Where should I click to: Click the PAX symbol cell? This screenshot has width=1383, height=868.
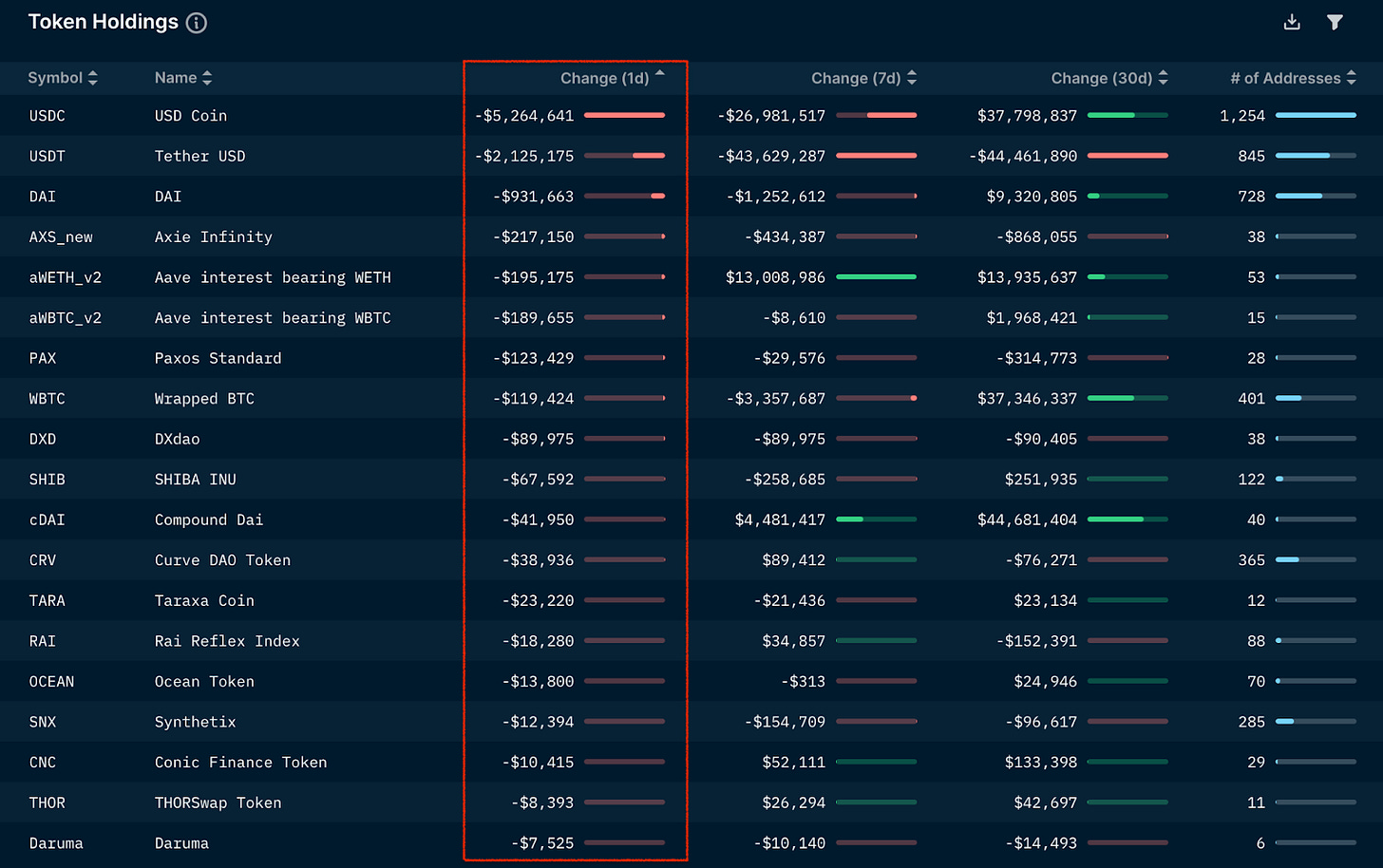click(x=43, y=358)
